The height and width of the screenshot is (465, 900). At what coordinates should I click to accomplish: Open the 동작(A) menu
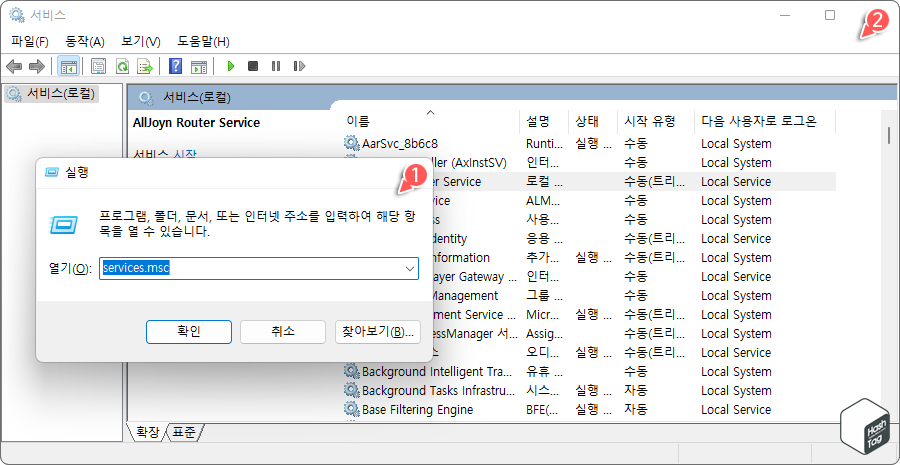[85, 41]
